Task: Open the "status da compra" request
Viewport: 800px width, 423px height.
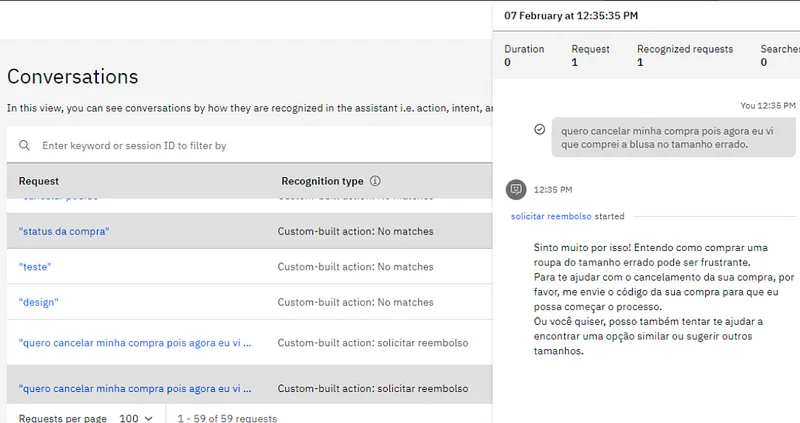Action: pos(64,231)
